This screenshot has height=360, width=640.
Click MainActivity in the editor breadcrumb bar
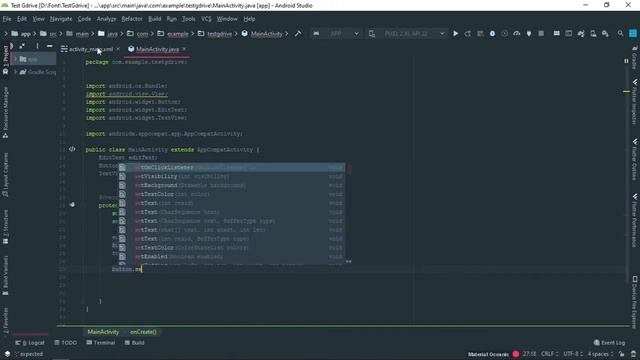click(x=103, y=332)
